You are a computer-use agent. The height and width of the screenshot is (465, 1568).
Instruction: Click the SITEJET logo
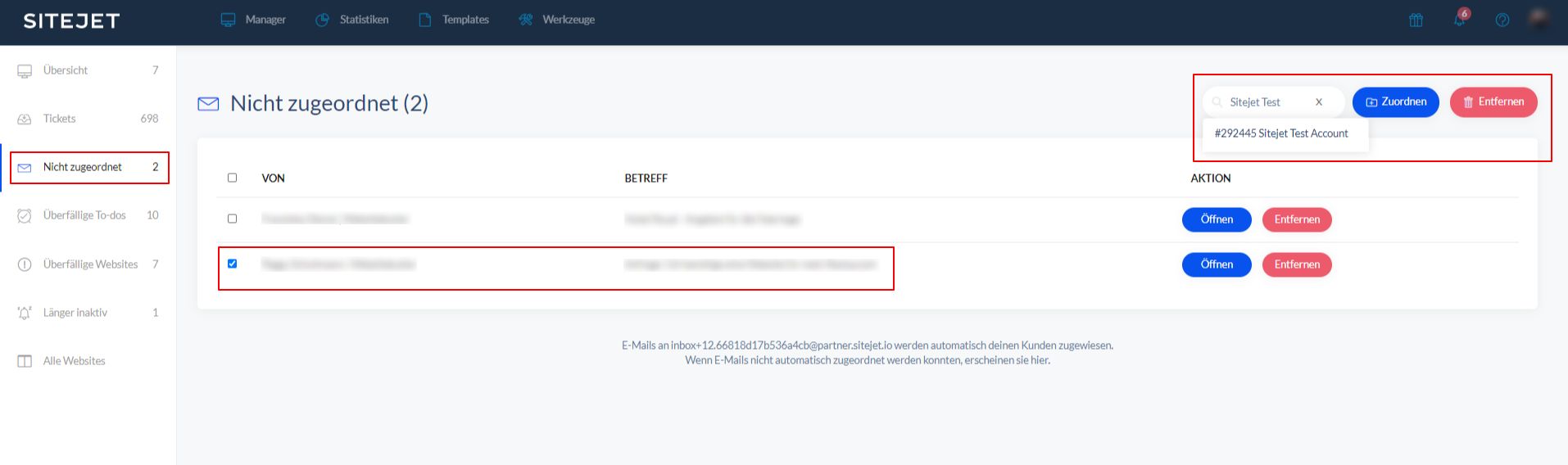pos(71,21)
